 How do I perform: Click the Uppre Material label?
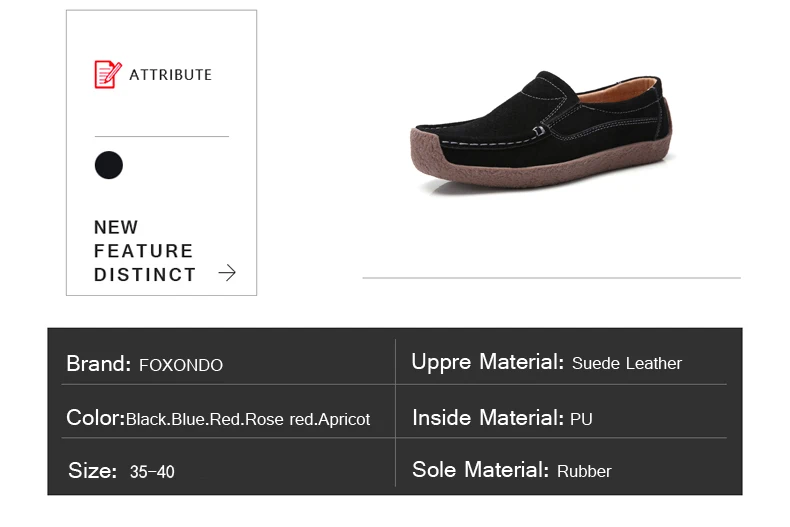[488, 362]
